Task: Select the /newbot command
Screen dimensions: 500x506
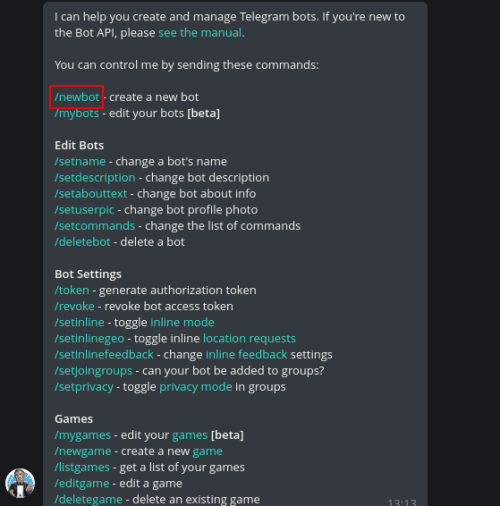Action: 77,97
